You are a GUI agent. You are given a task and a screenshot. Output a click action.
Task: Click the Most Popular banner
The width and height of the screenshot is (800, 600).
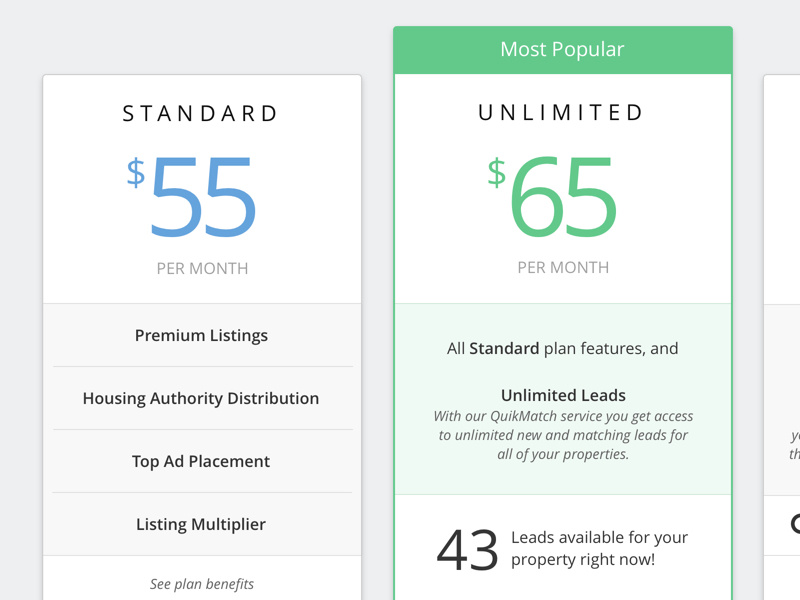[x=562, y=49]
